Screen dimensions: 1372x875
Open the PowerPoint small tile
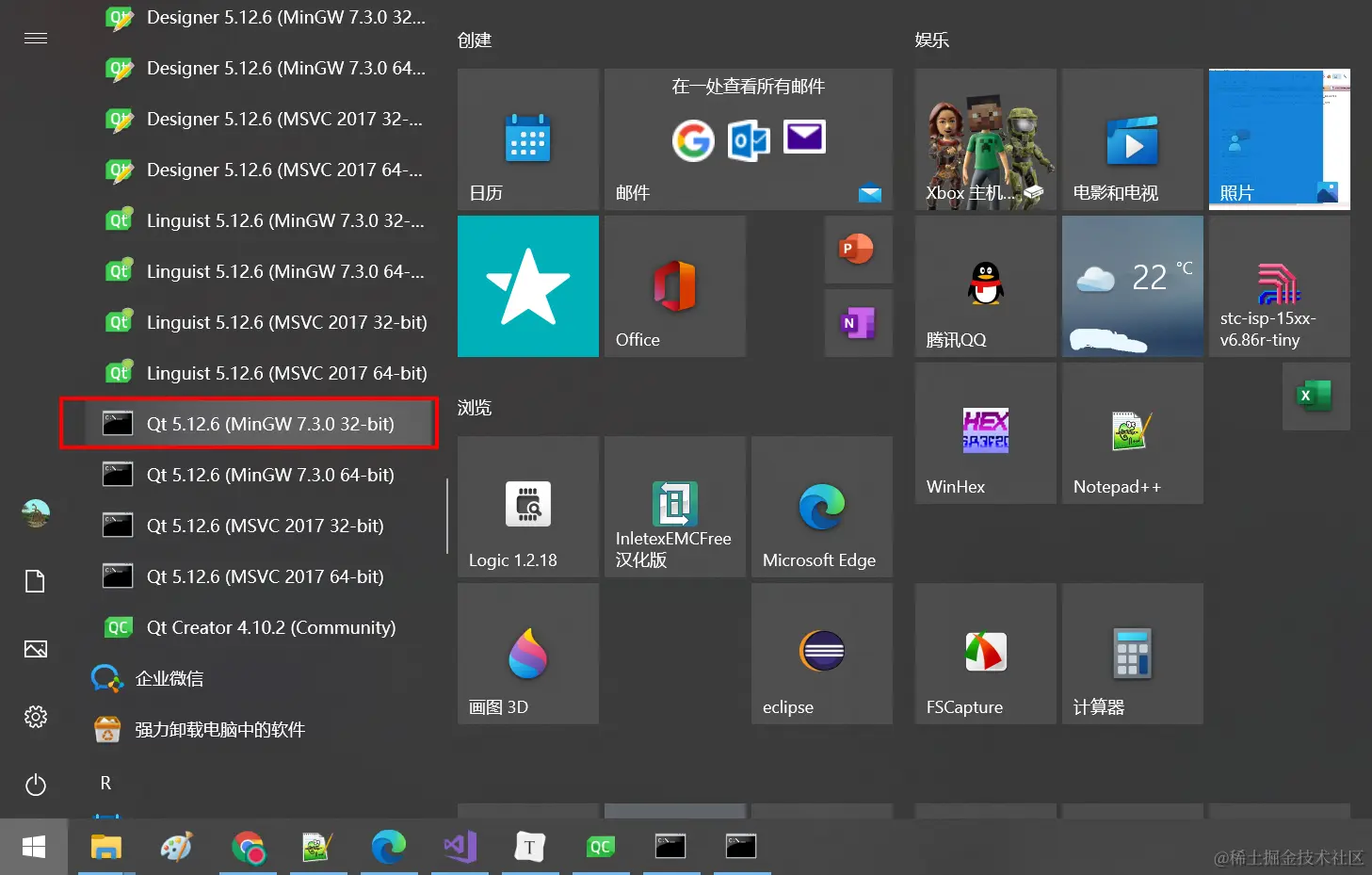[858, 250]
